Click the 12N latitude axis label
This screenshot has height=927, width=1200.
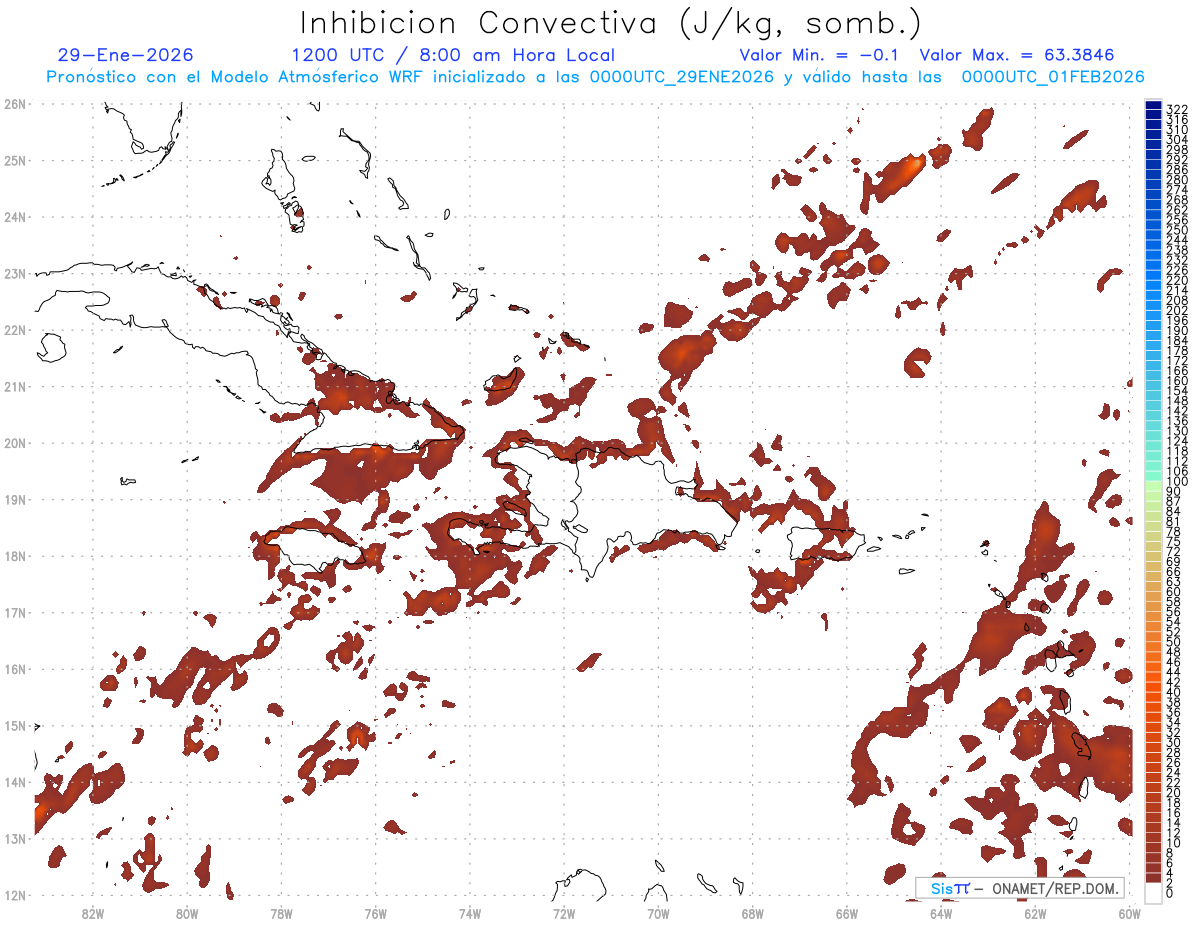coord(15,895)
